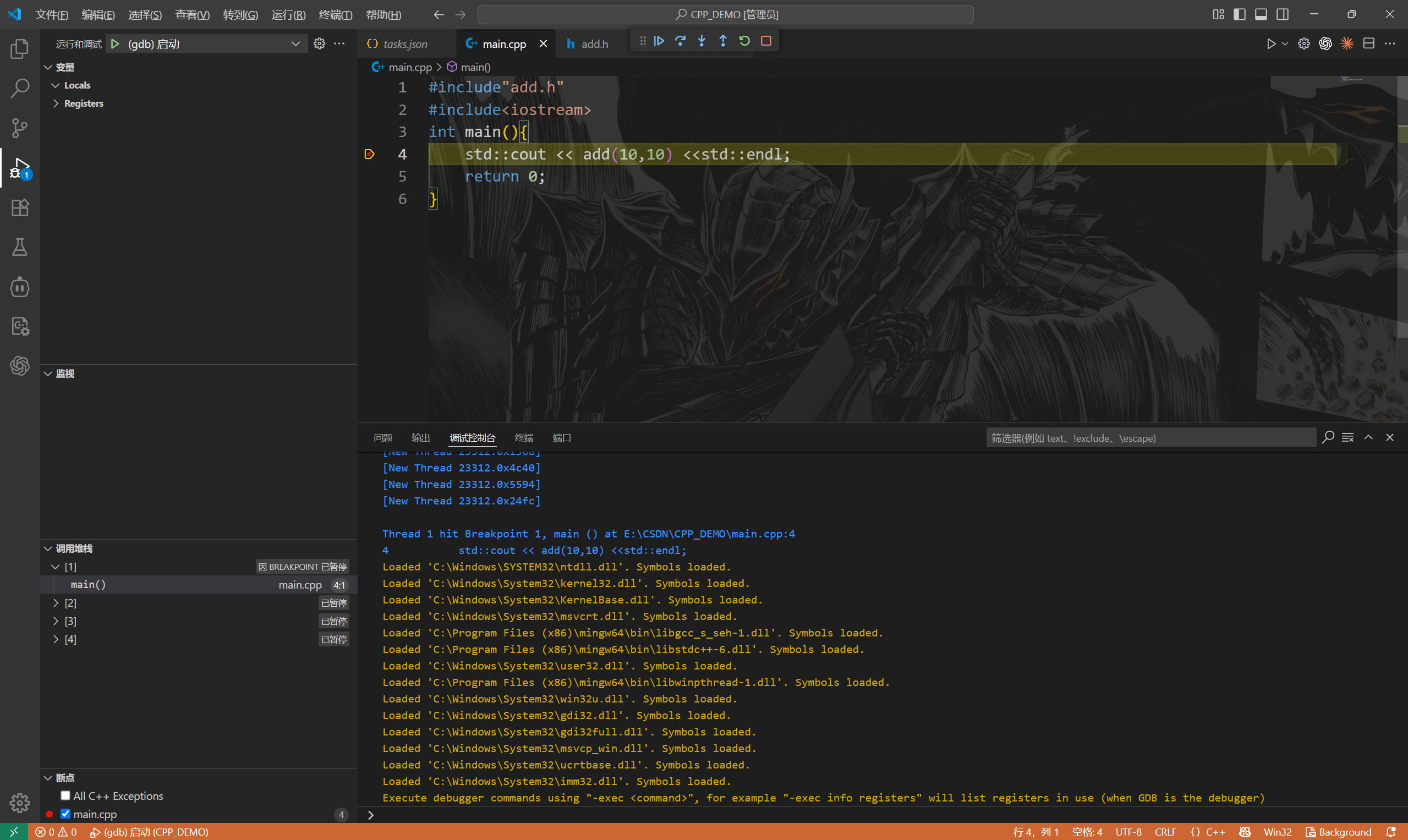
Task: Click (gdb) 启动 (CPP_DEMO) in status bar
Action: [149, 832]
